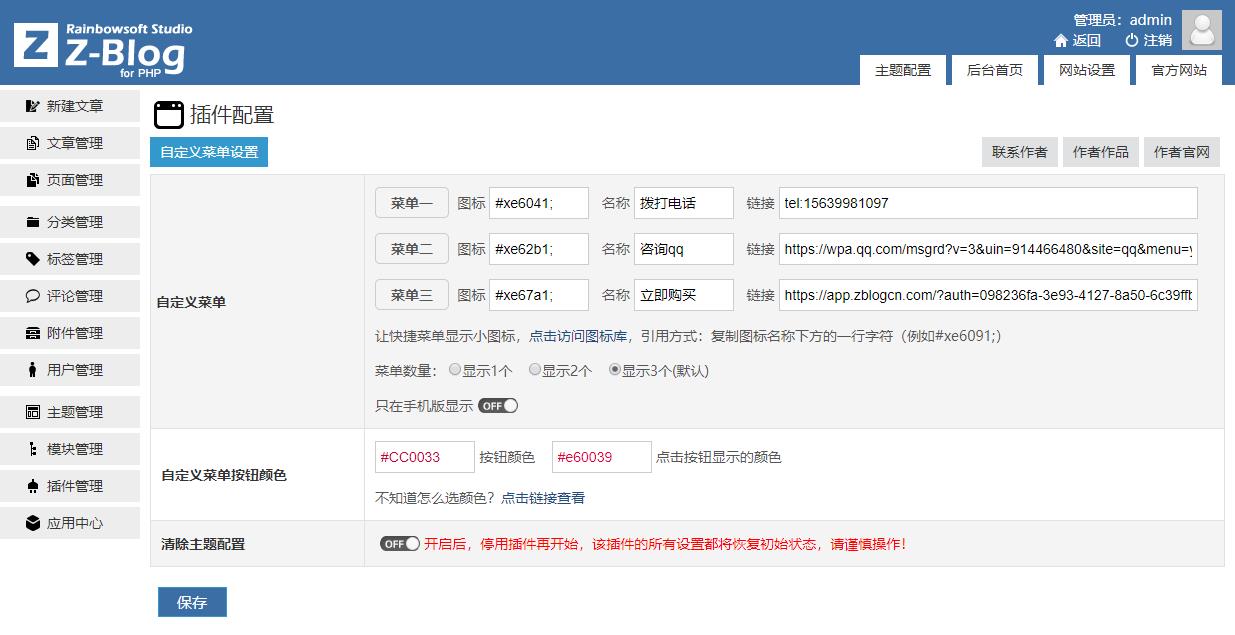Select 文章管理 in the sidebar
This screenshot has height=635, width=1235.
66,142
